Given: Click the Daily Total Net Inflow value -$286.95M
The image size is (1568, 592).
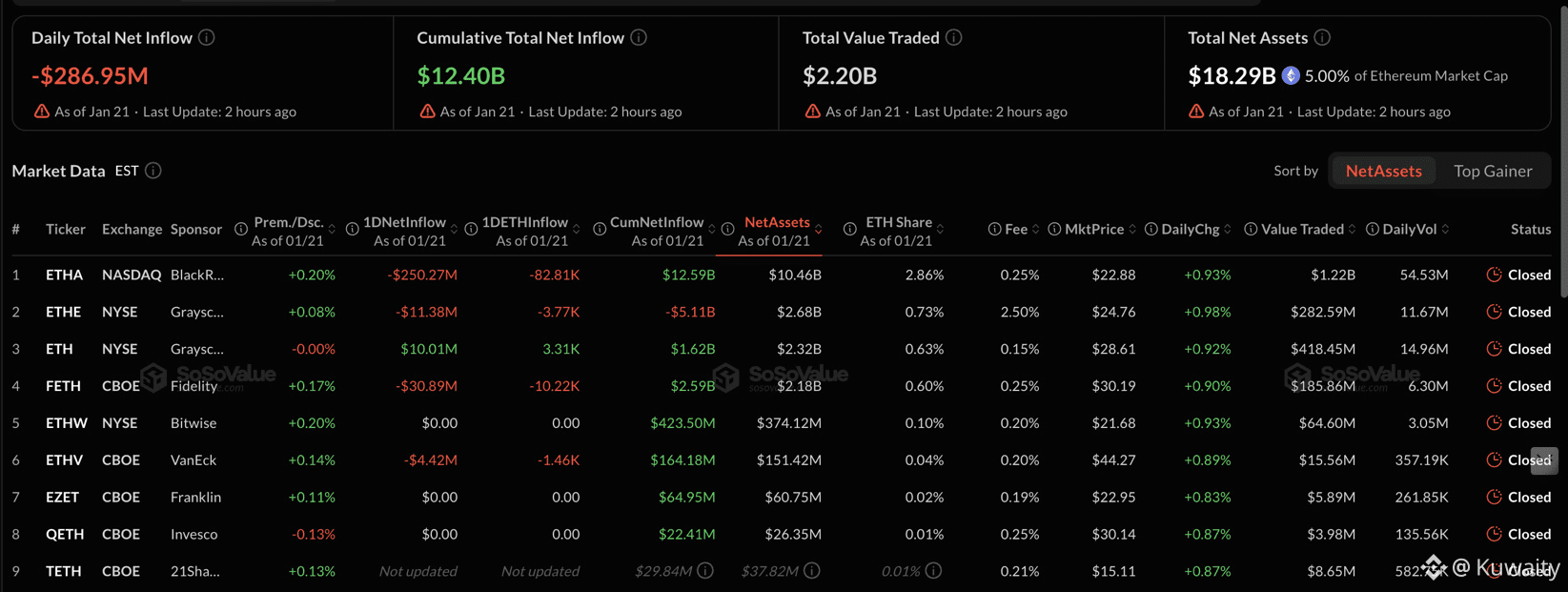Looking at the screenshot, I should pos(90,75).
